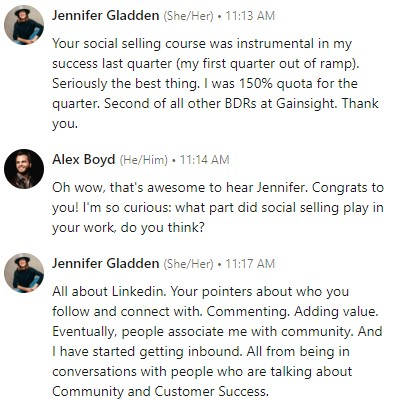Open Alex Boyd's profile photo
Image resolution: width=396 pixels, height=402 pixels.
(x=24, y=169)
